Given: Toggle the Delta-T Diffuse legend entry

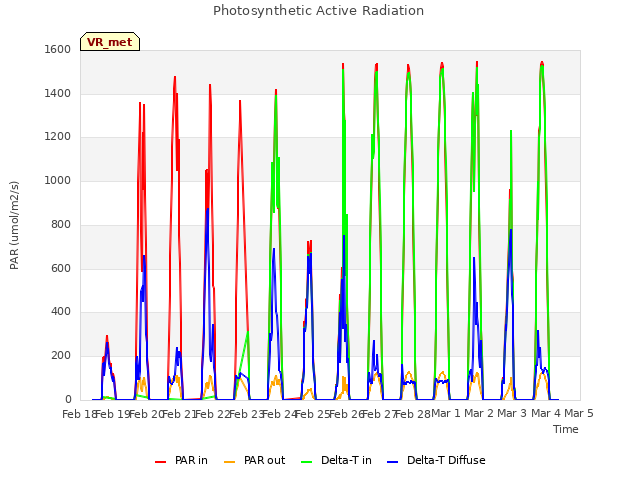Looking at the screenshot, I should [x=436, y=460].
